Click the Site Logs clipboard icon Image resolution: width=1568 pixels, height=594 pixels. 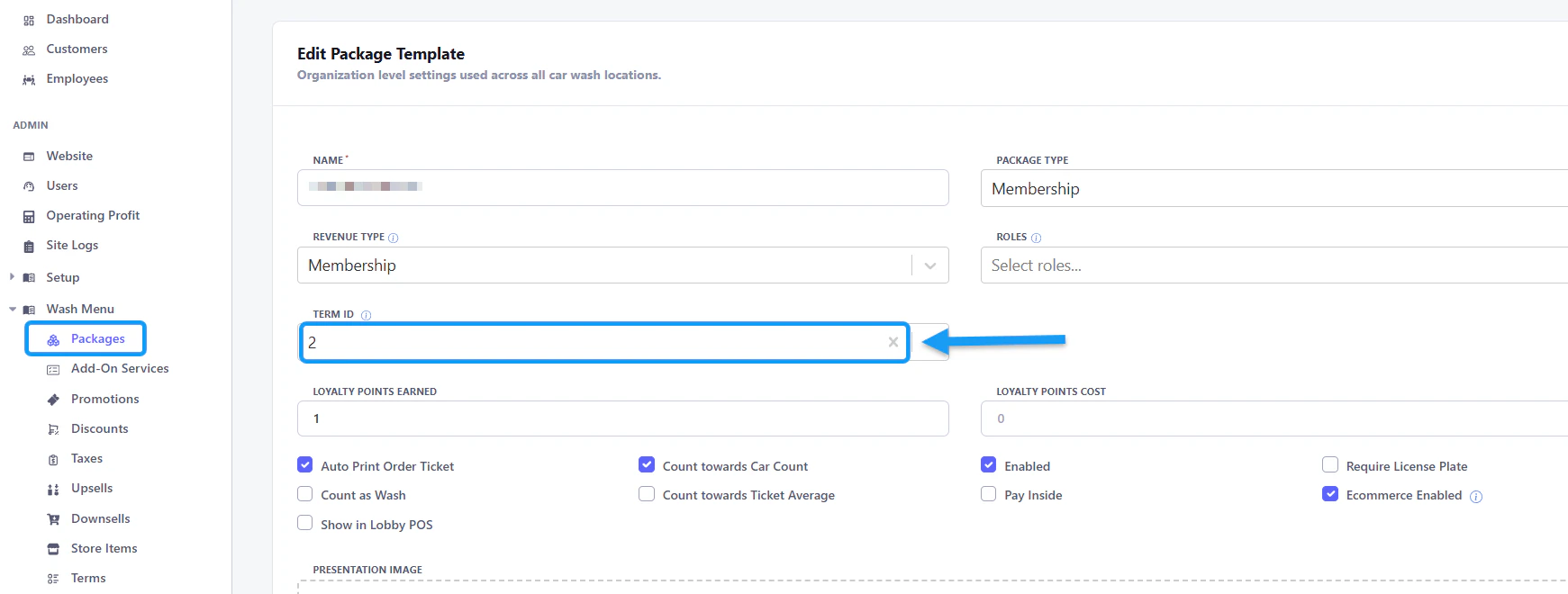click(29, 246)
